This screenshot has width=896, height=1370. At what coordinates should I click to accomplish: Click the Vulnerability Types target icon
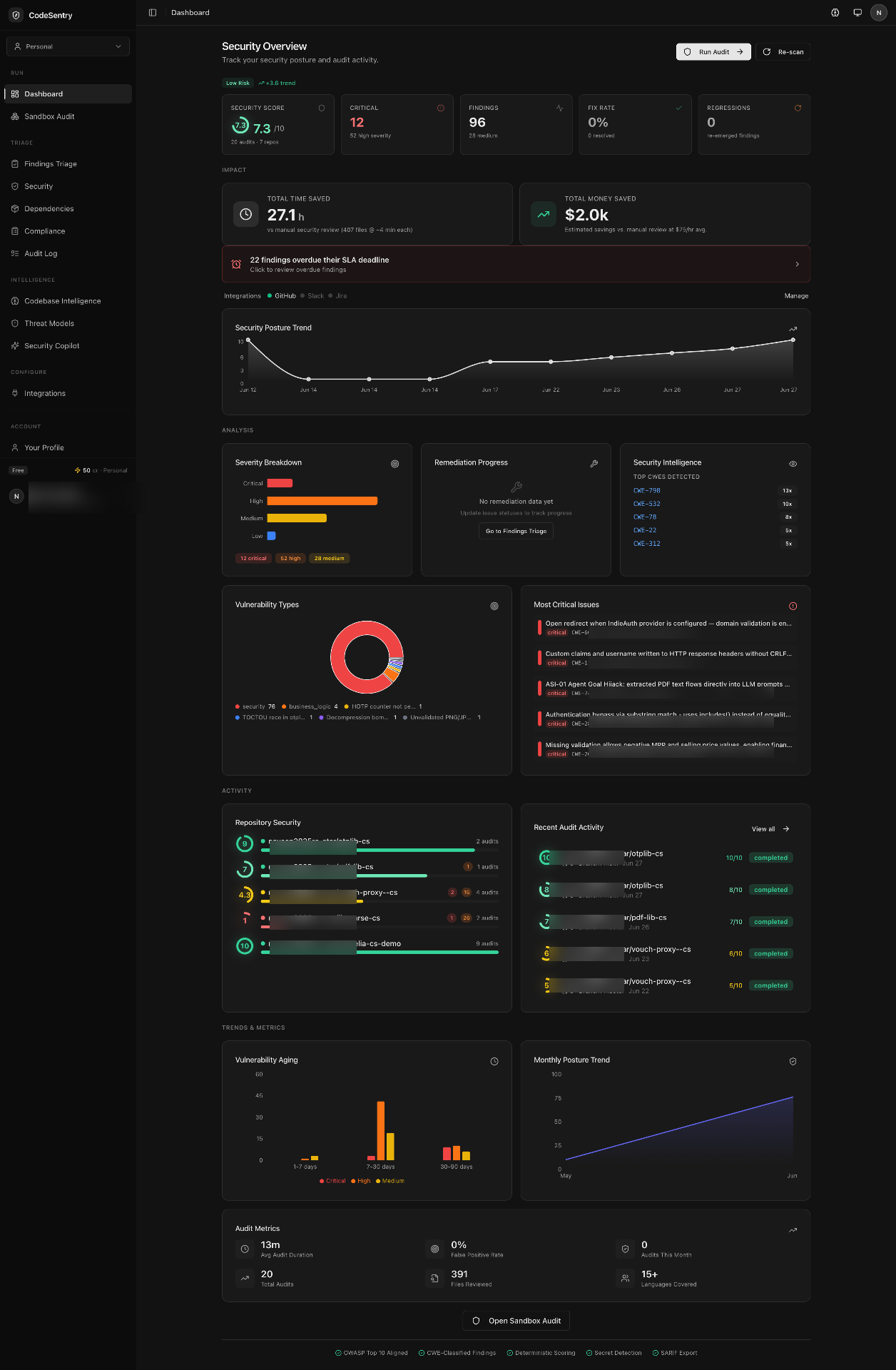(494, 606)
